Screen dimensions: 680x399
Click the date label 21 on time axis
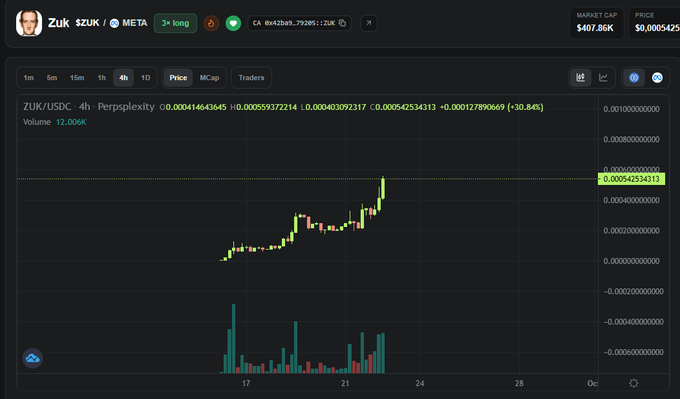pos(345,383)
